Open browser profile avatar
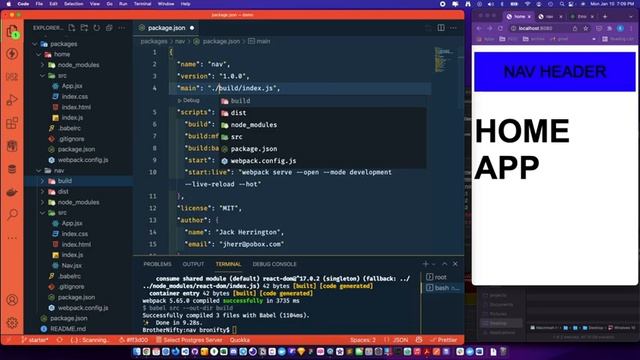The image size is (640, 360). point(620,28)
